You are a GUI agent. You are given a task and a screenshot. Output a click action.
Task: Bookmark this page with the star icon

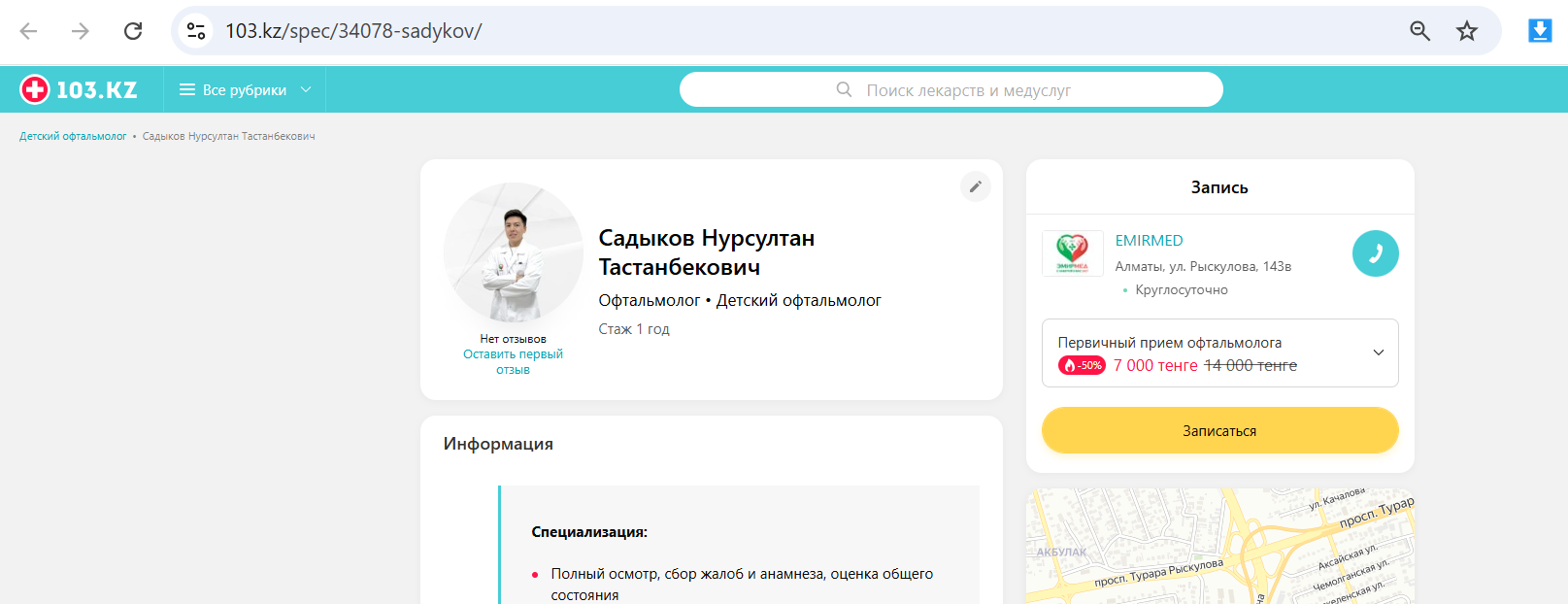1467,31
